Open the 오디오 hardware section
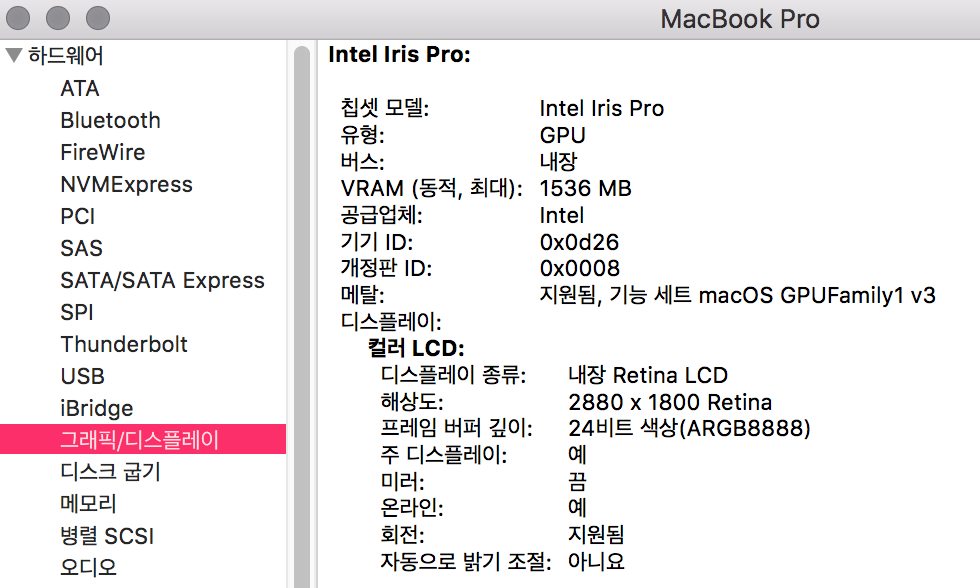980x588 pixels. (x=88, y=568)
